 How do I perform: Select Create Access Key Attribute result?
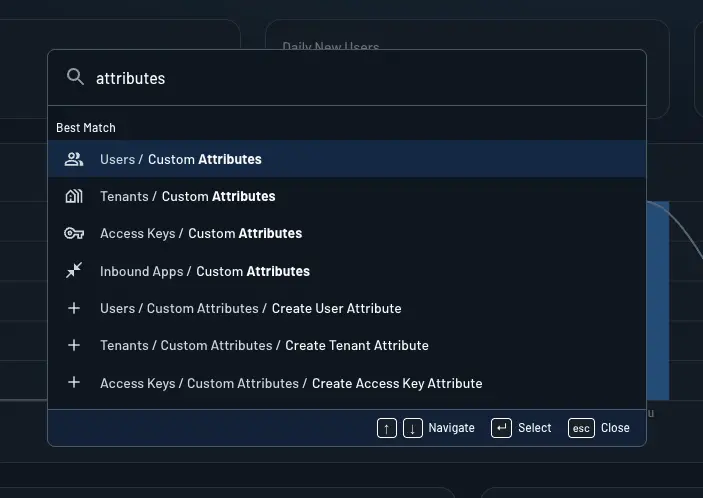click(347, 383)
